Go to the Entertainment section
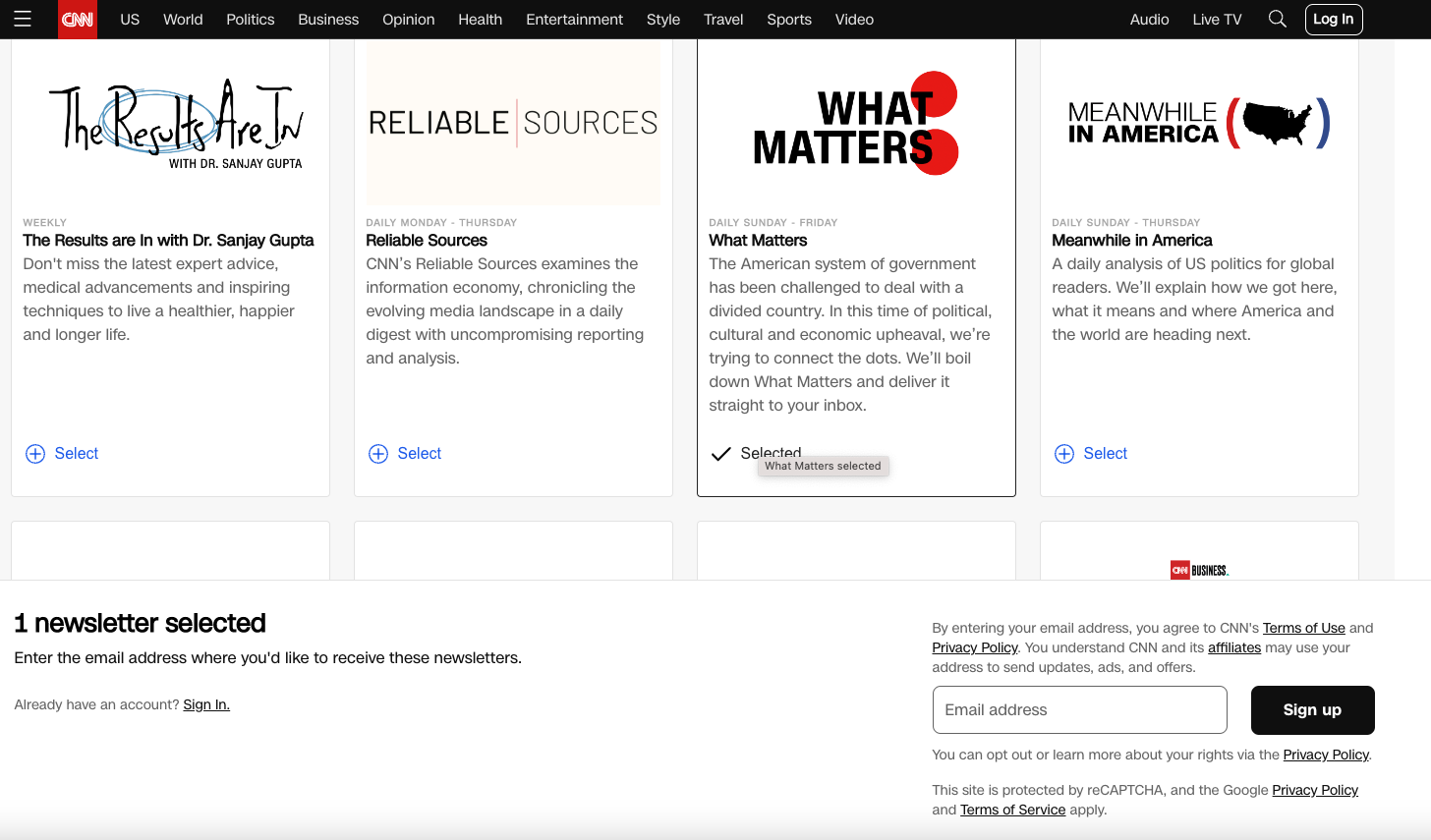Image resolution: width=1431 pixels, height=840 pixels. click(575, 19)
